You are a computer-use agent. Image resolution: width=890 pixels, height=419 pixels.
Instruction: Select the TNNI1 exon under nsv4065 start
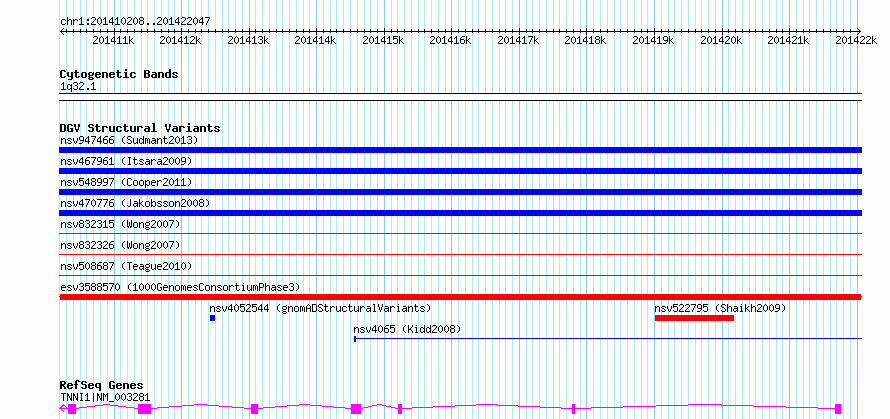coord(356,409)
